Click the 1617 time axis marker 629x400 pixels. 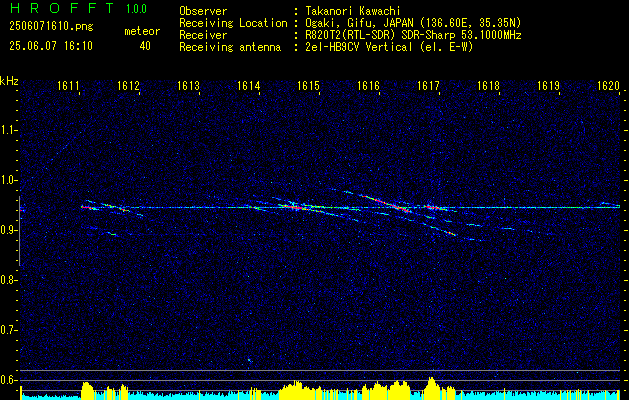click(x=428, y=85)
